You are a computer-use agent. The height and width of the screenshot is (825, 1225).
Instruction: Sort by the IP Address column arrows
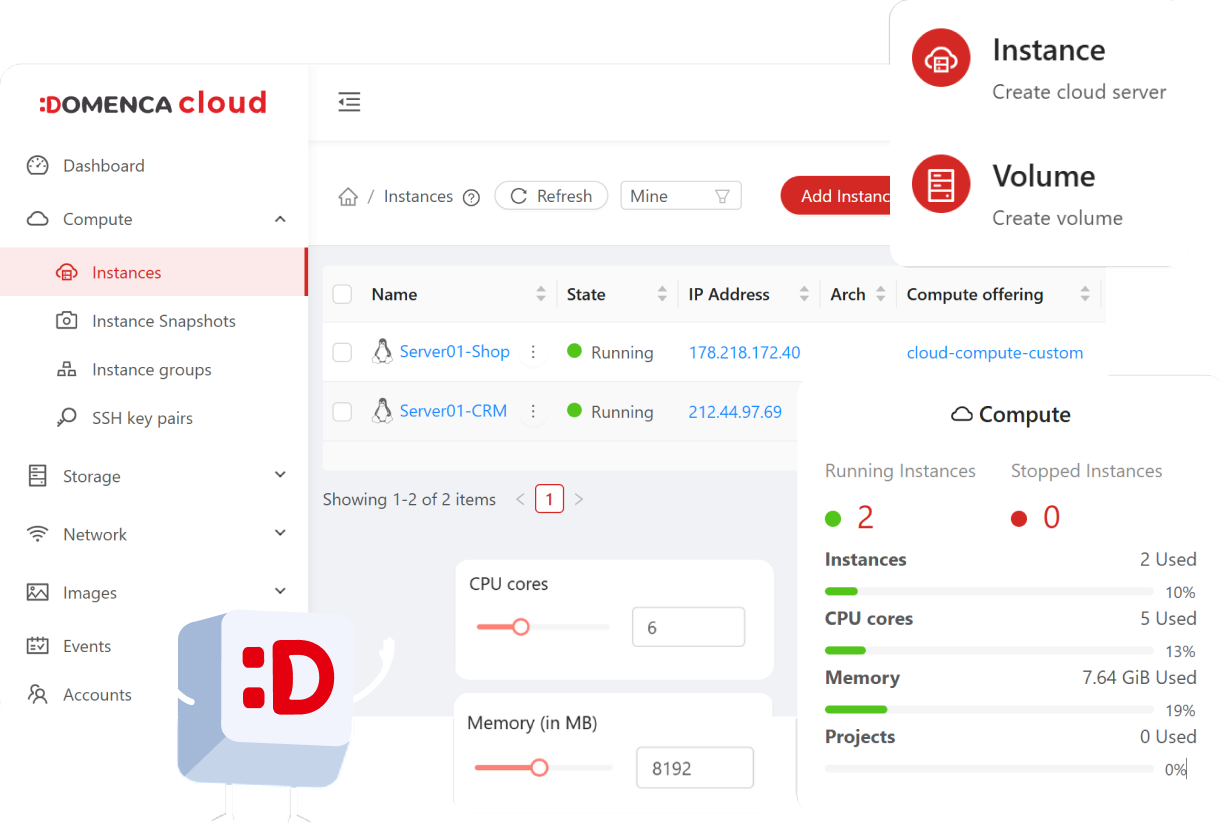pyautogui.click(x=804, y=294)
